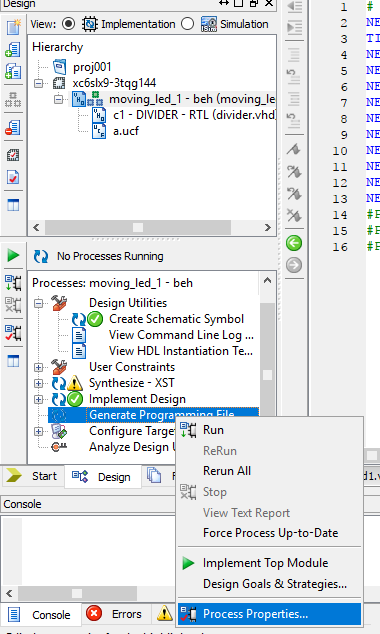Click the green back navigation arrow

[x=294, y=243]
